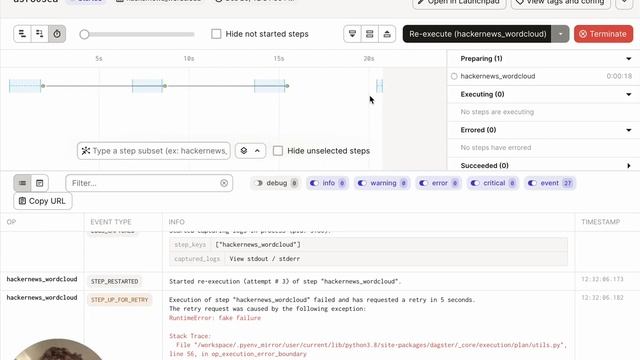Expand the Succeeded (0) section
This screenshot has width=640, height=360.
pyautogui.click(x=629, y=166)
